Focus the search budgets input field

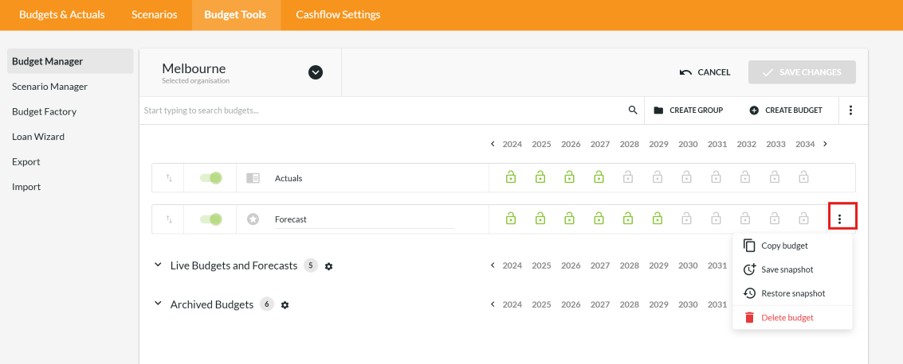coord(383,110)
